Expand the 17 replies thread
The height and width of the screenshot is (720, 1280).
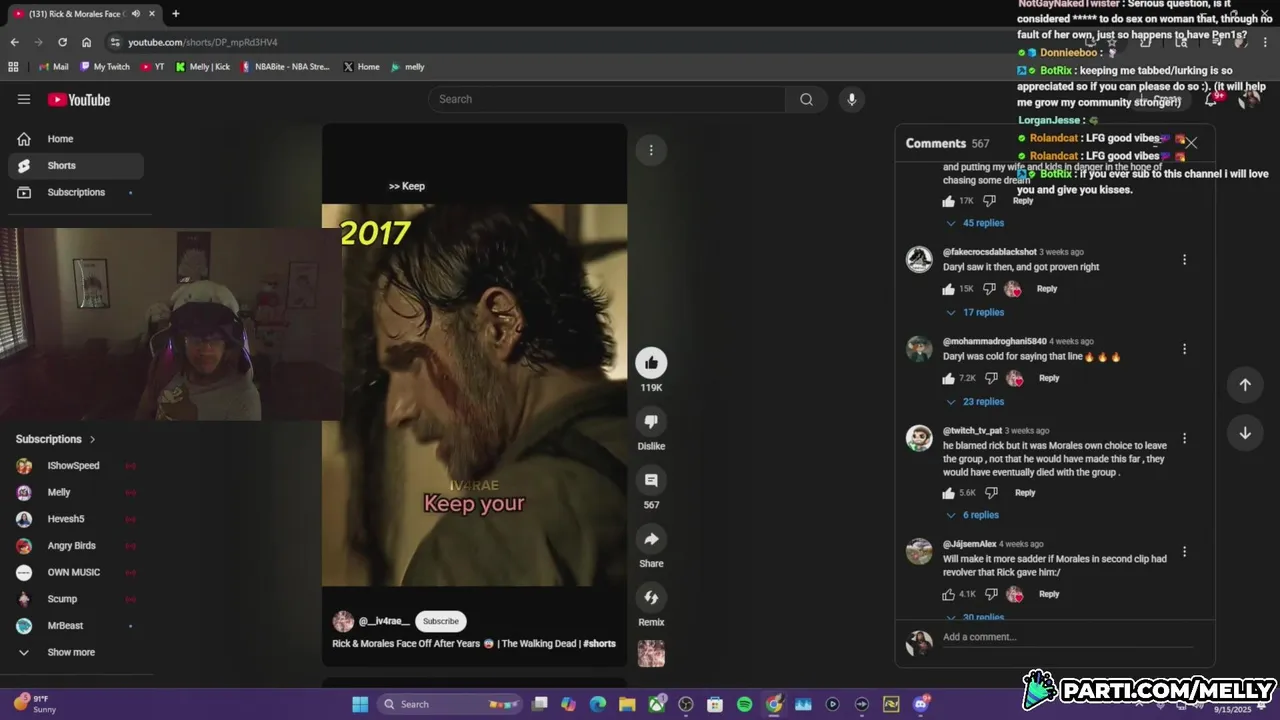click(x=975, y=312)
